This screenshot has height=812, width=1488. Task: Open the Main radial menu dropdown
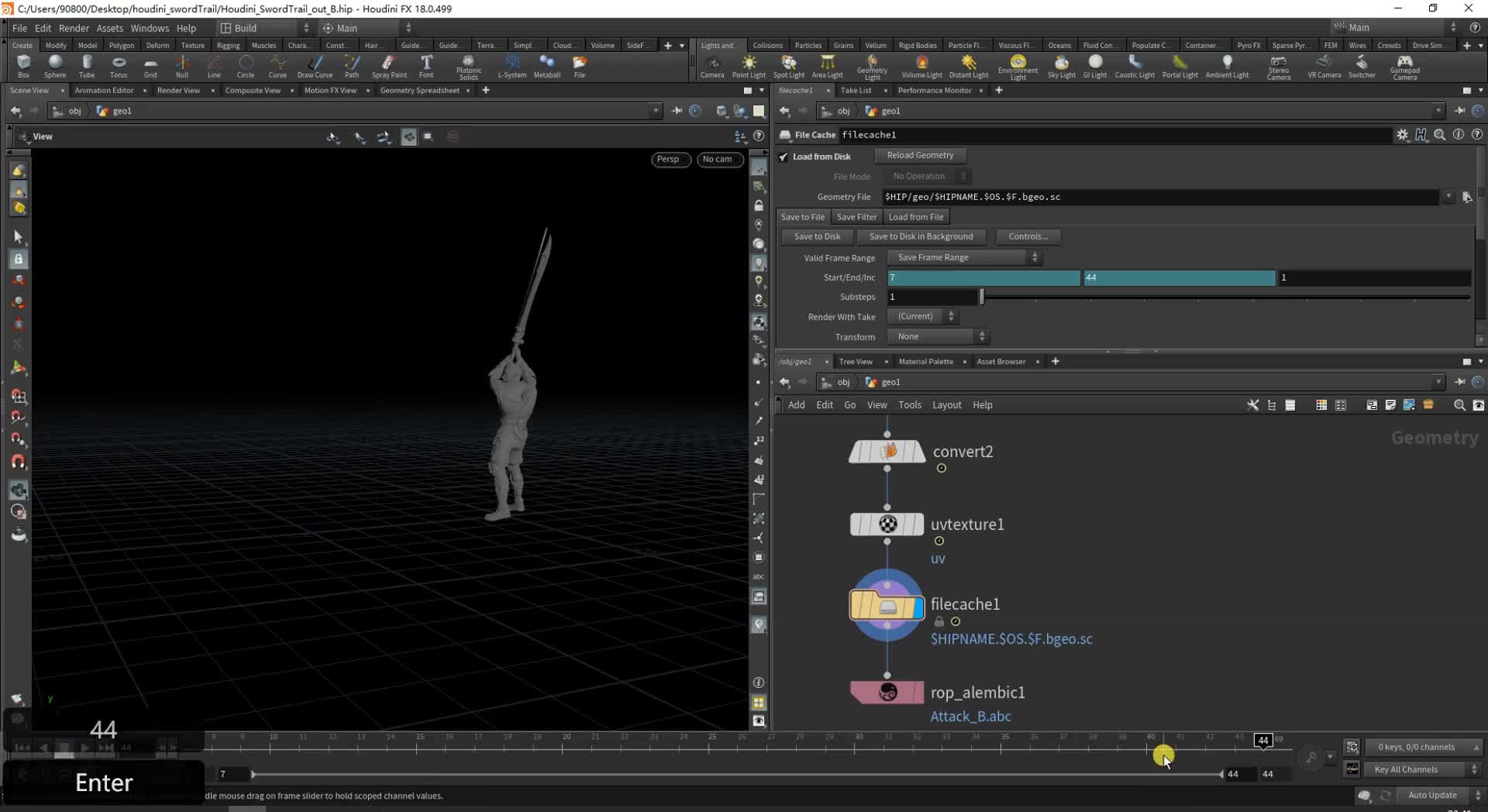pyautogui.click(x=367, y=28)
